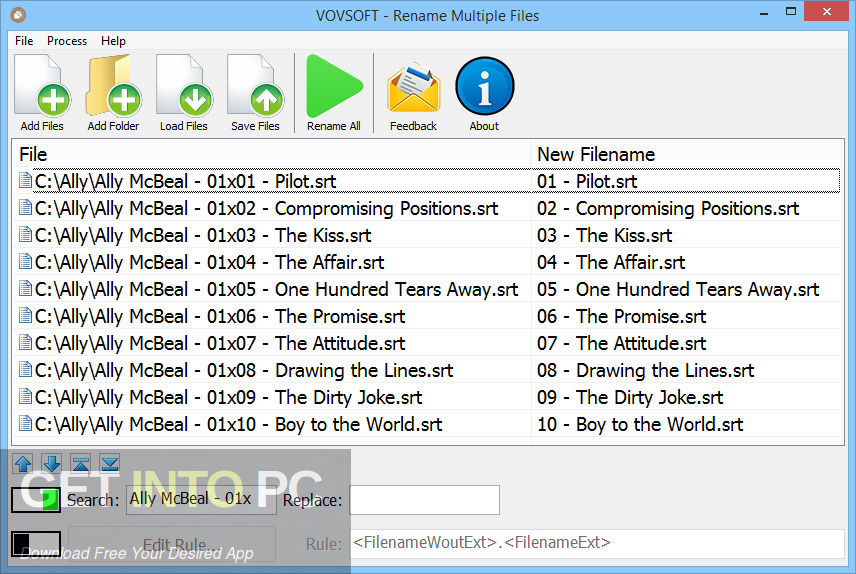Open the Help menu
Viewport: 856px width, 574px height.
tap(113, 41)
